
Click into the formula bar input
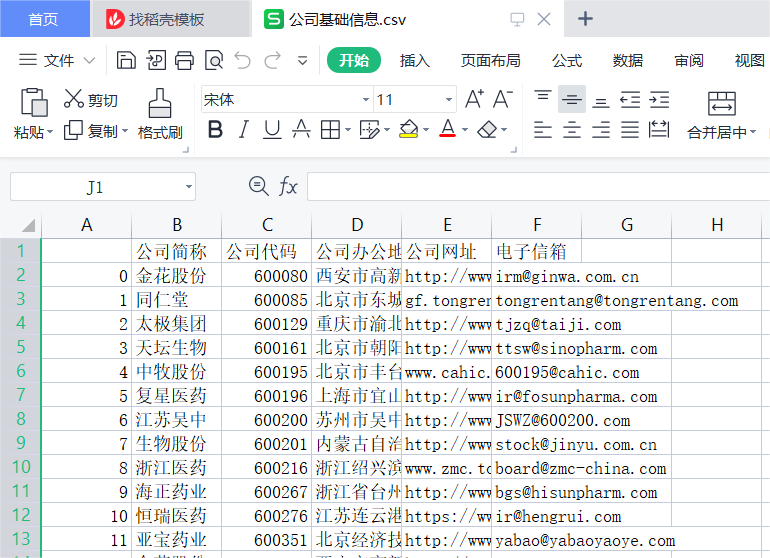click(538, 187)
